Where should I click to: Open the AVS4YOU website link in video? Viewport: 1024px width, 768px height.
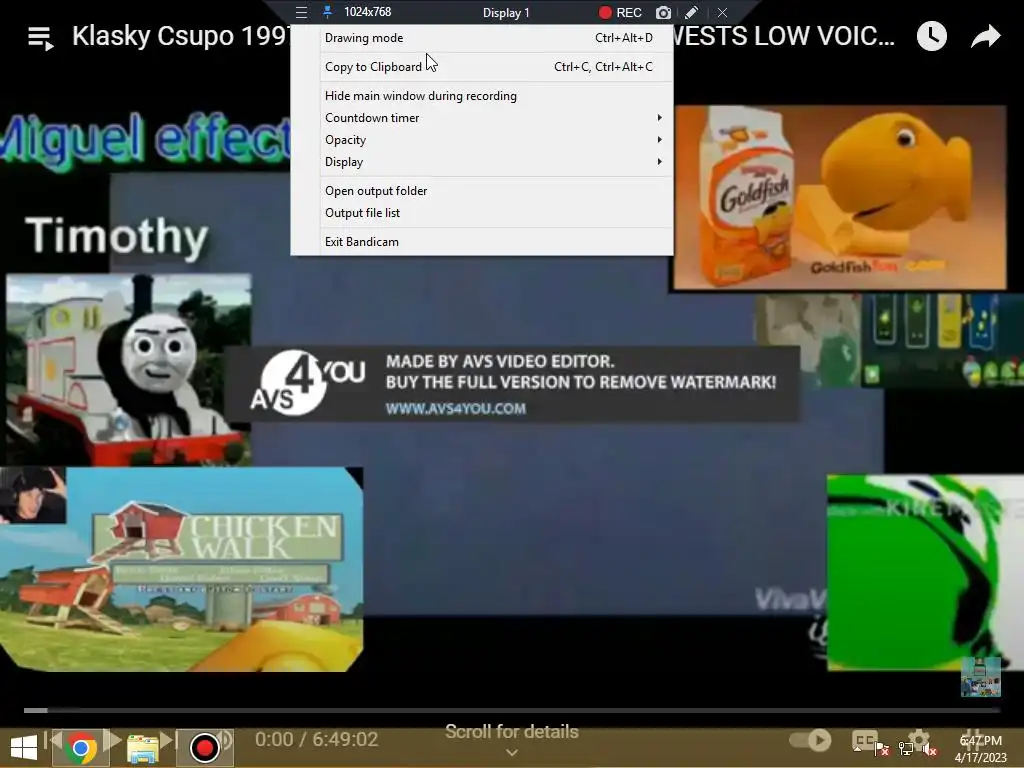click(455, 408)
